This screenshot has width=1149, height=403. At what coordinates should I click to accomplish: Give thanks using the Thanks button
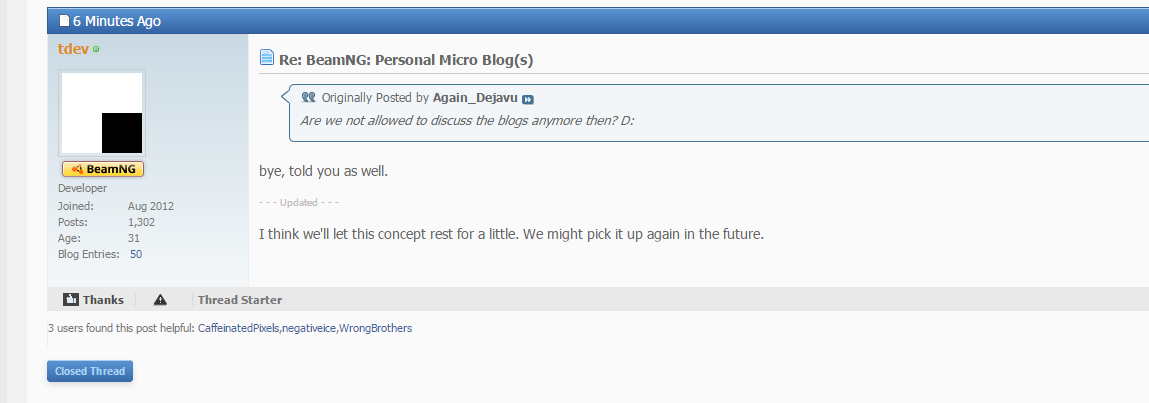tap(93, 300)
